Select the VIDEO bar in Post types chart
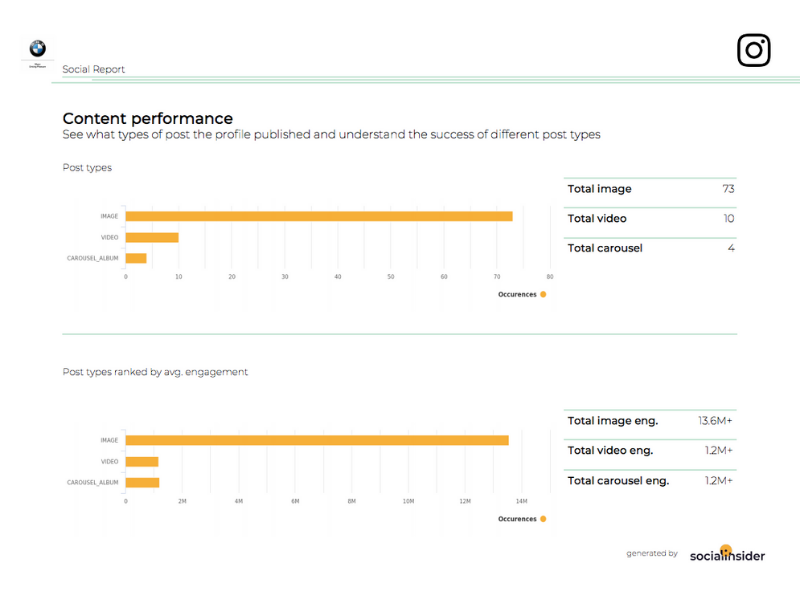 point(152,238)
